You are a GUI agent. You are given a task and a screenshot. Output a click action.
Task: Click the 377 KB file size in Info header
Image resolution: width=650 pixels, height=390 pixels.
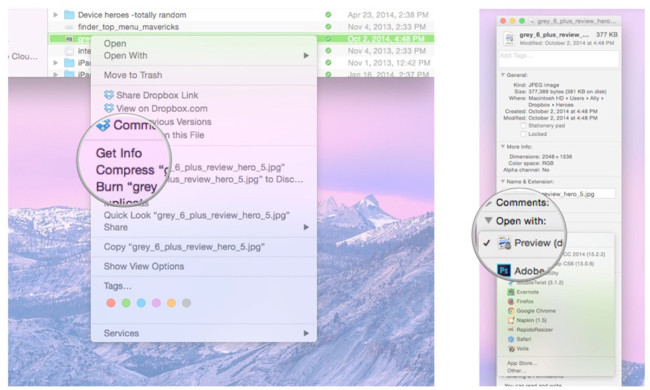click(606, 35)
